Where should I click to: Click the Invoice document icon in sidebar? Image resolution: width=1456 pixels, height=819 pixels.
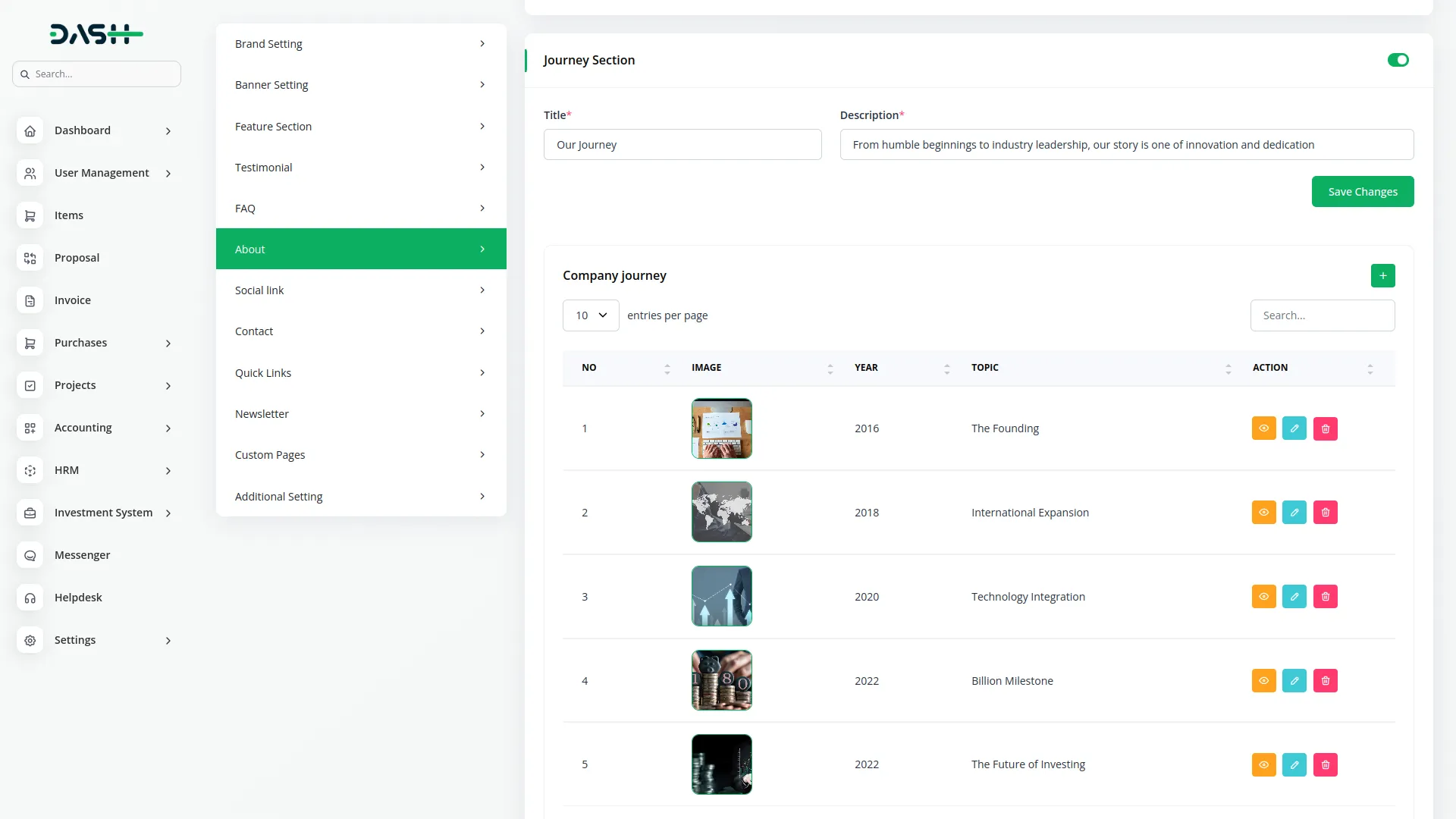click(30, 300)
